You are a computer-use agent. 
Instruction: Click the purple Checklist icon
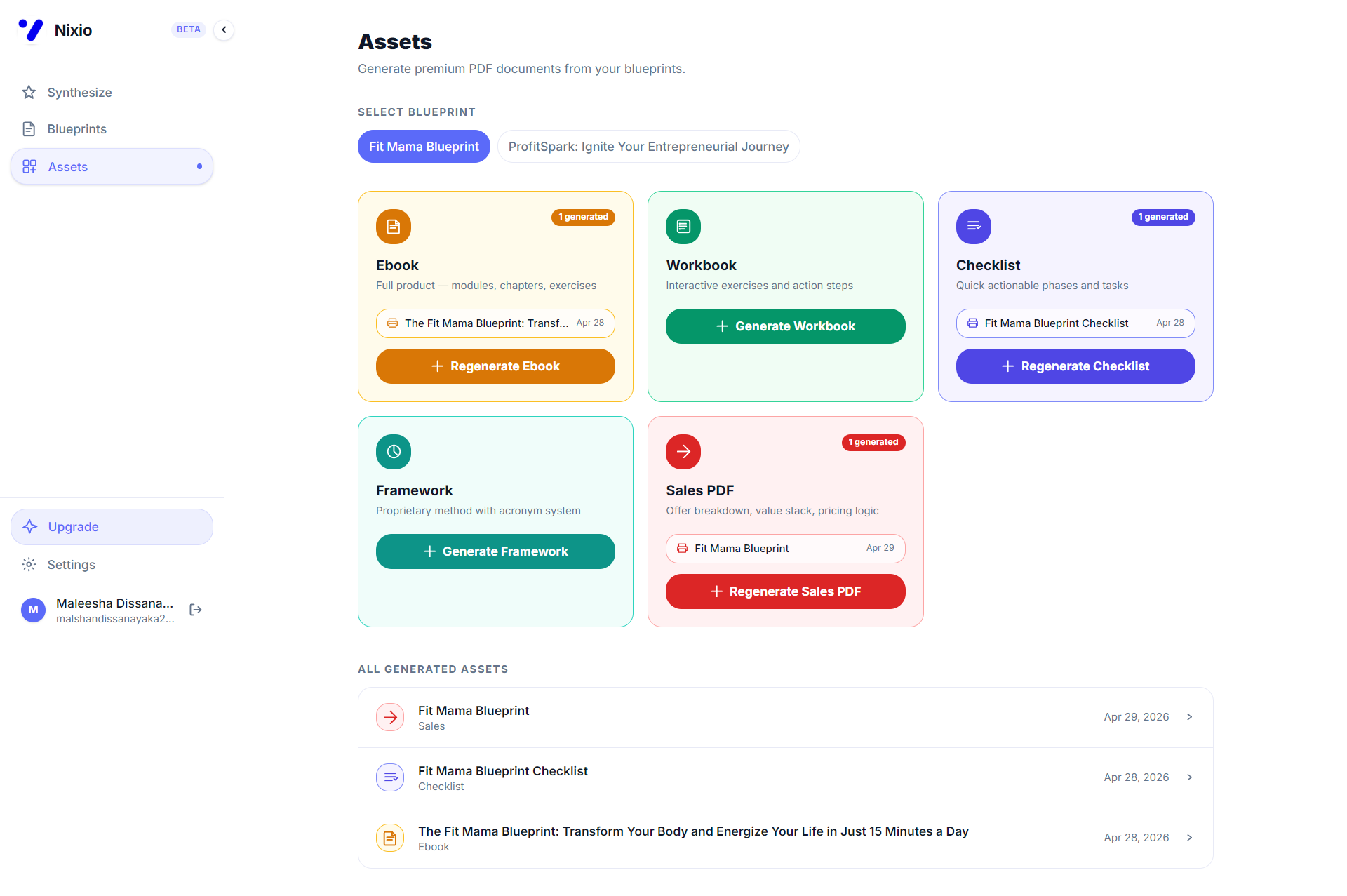[973, 227]
